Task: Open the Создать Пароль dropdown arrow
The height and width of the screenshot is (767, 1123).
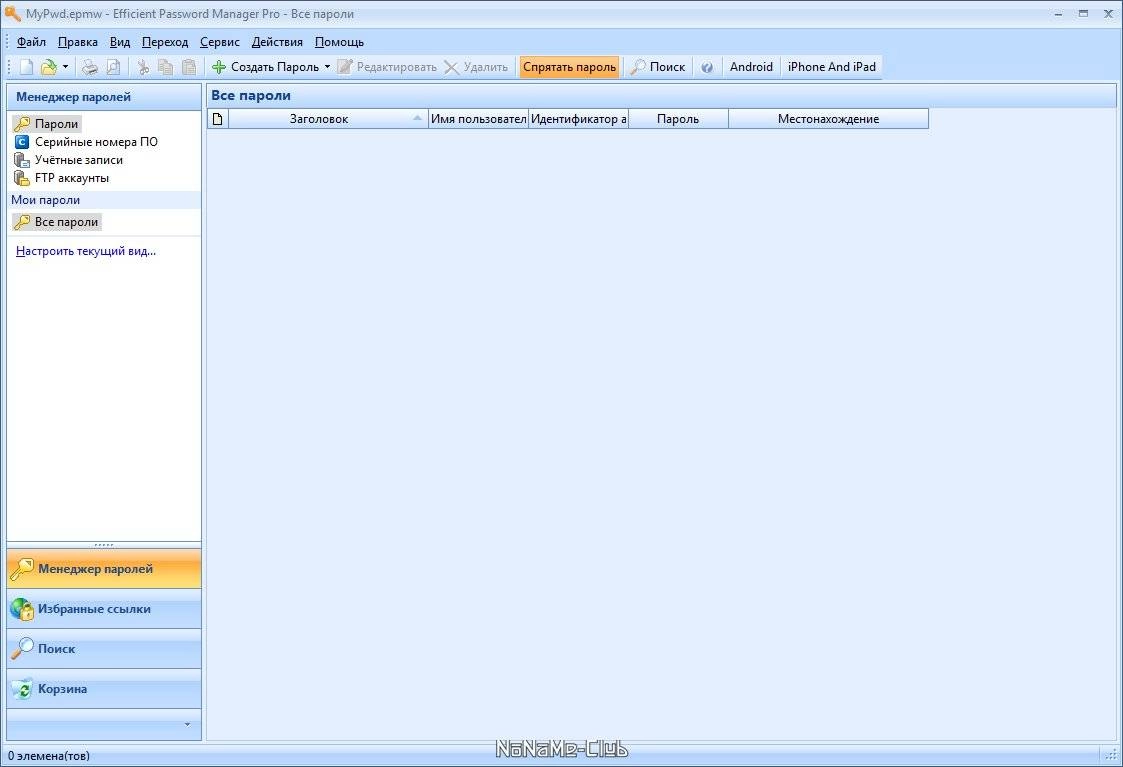Action: coord(327,67)
